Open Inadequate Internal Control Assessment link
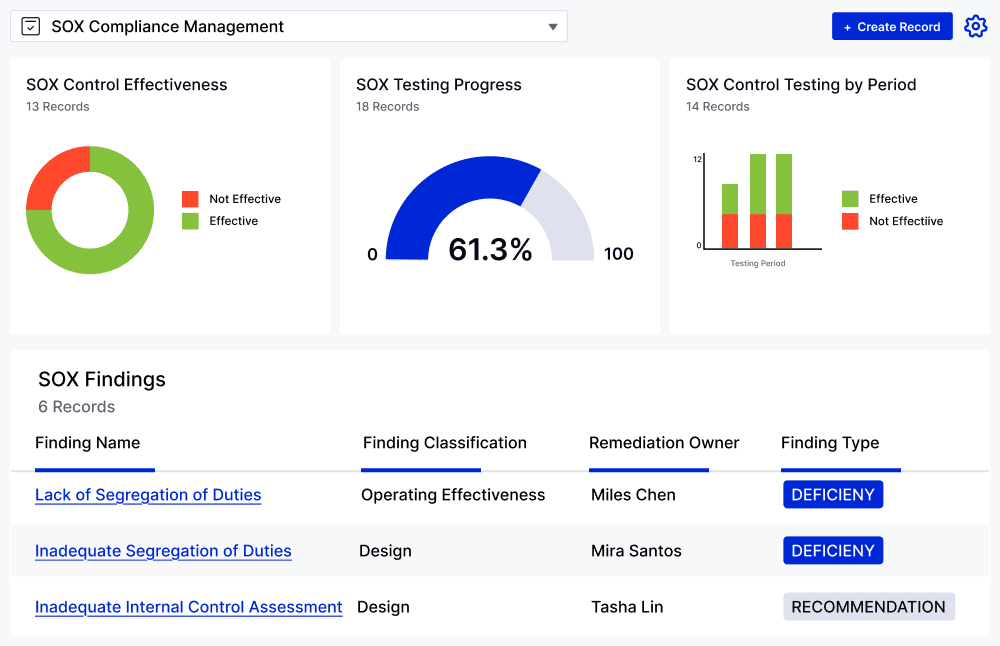The width and height of the screenshot is (1000, 646). [188, 607]
